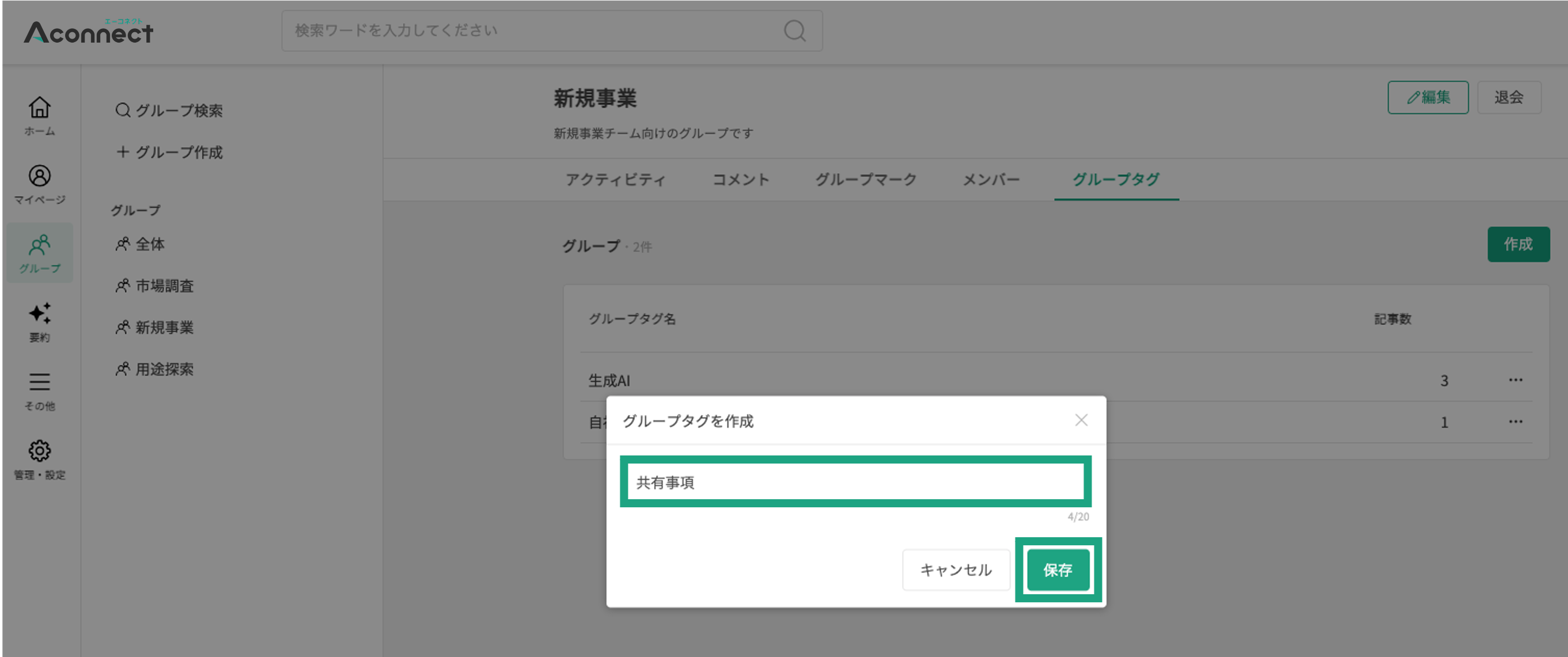This screenshot has height=657, width=1568.
Task: Open the options menu for 生成AI tag
Action: click(x=1515, y=380)
